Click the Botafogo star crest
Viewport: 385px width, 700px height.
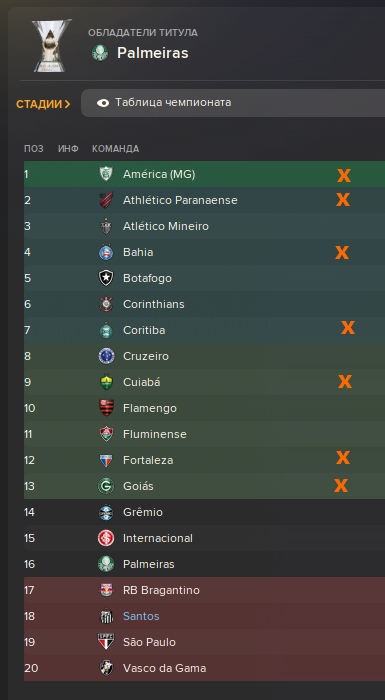(106, 278)
